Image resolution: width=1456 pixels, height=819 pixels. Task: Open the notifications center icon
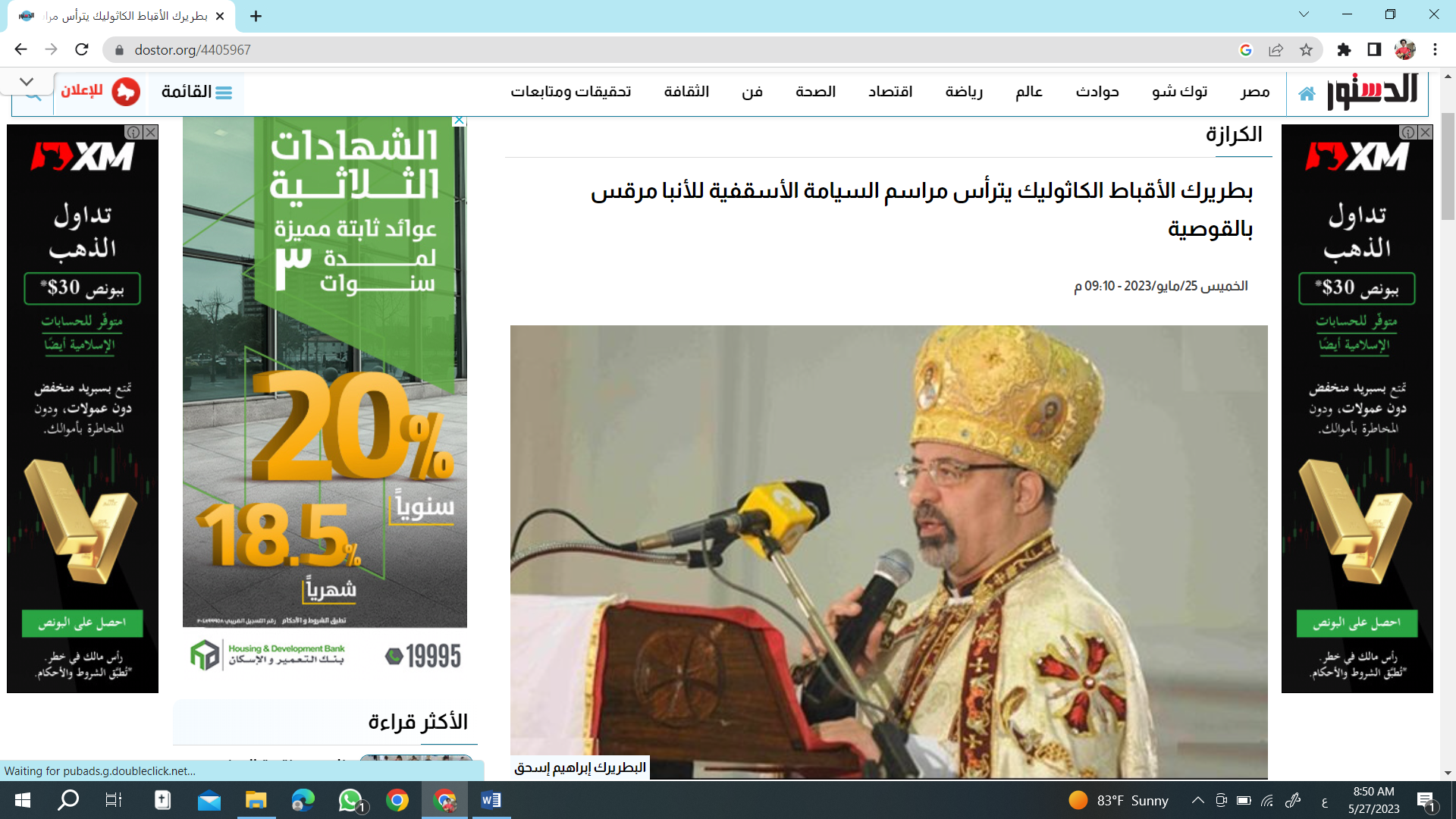tap(1426, 801)
